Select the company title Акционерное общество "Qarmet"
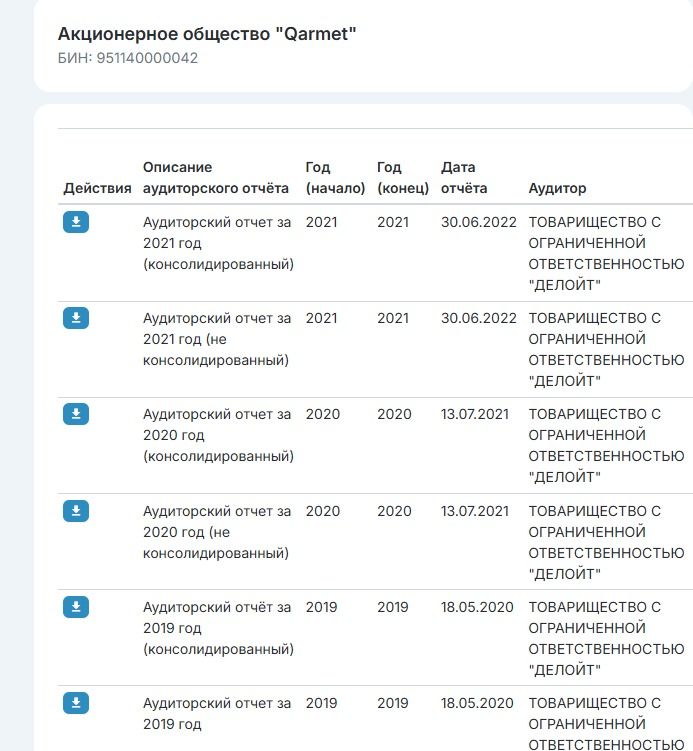The image size is (693, 751). 207,34
